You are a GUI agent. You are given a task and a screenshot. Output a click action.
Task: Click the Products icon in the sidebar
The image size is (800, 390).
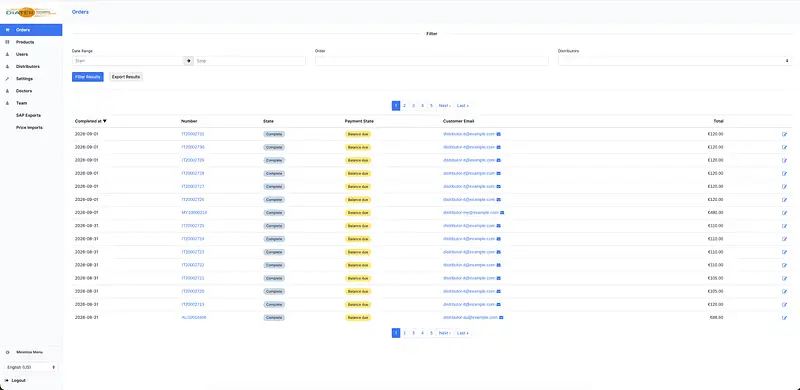tap(7, 42)
